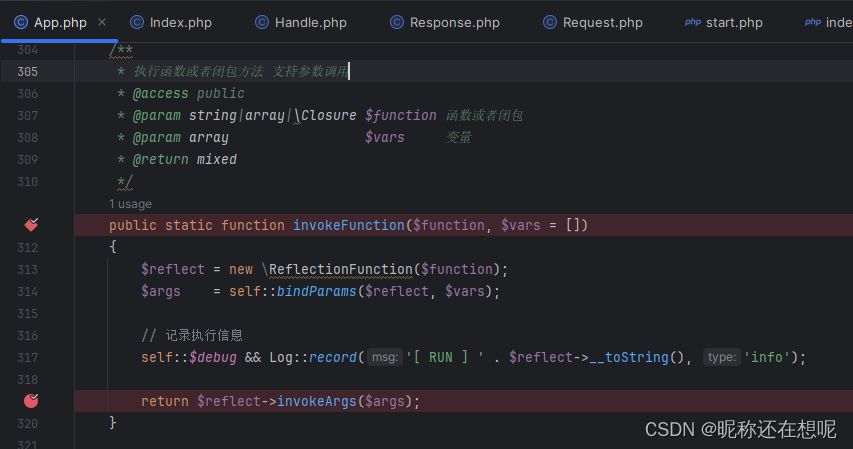Click the Request.php class file icon

[x=549, y=22]
